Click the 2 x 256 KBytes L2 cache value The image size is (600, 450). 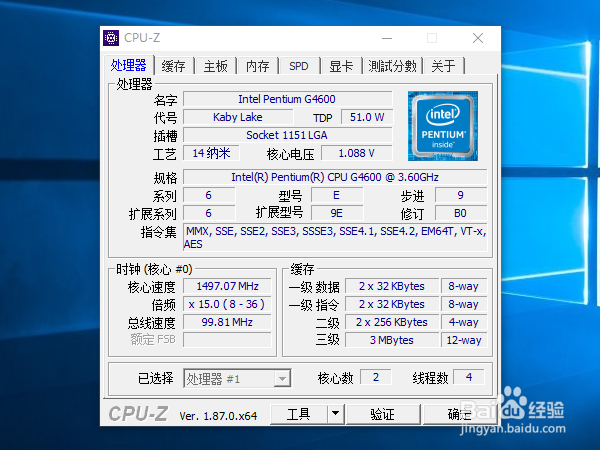click(392, 322)
